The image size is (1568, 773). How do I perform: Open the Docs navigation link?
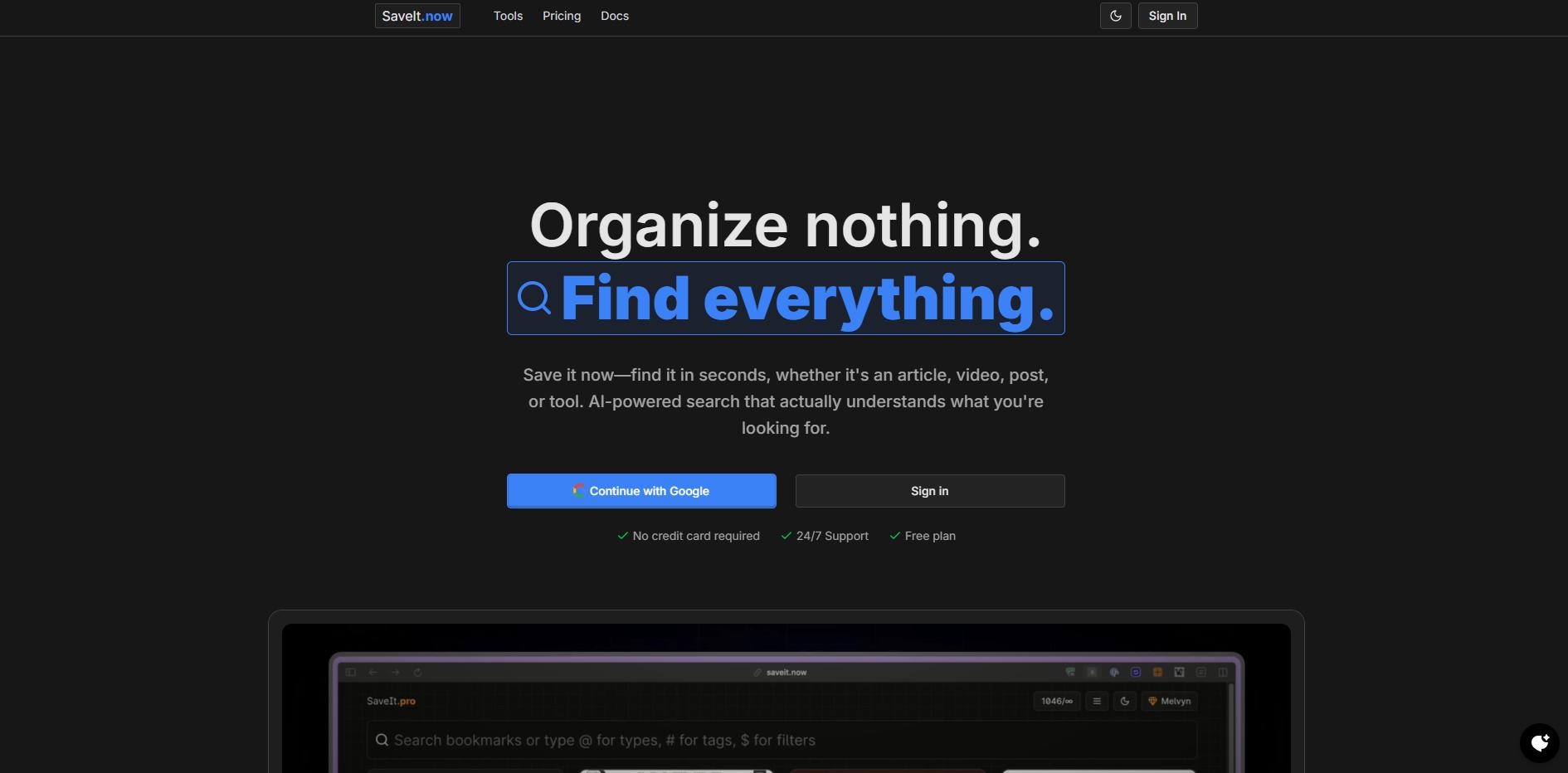tap(614, 16)
